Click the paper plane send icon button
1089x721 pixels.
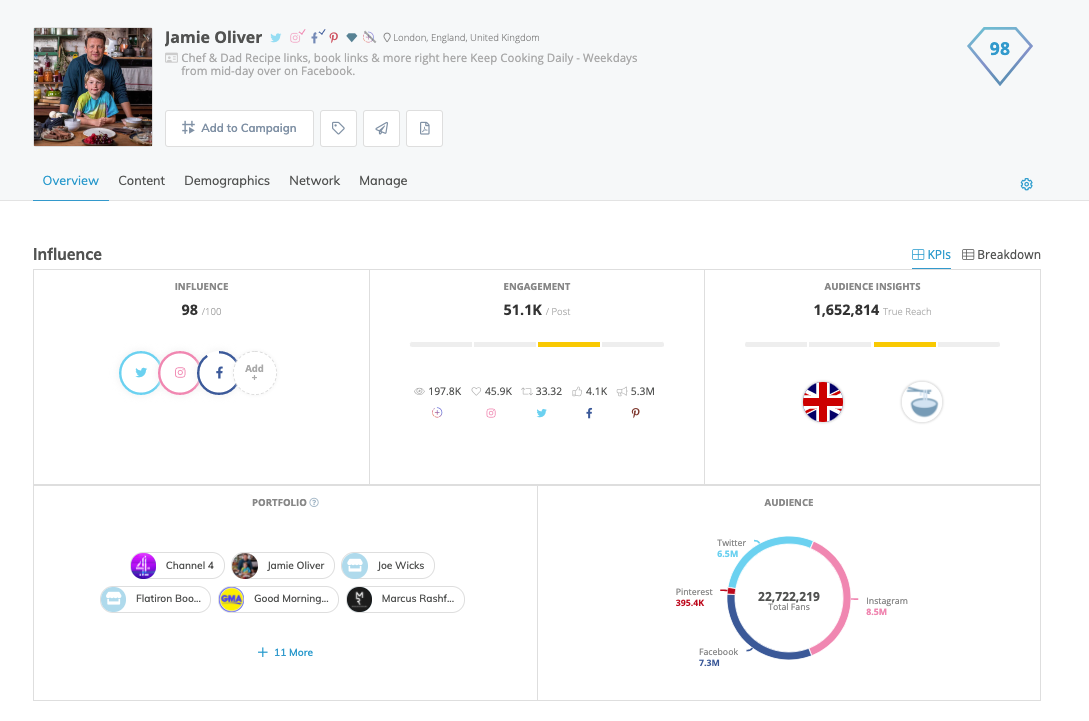pyautogui.click(x=381, y=129)
